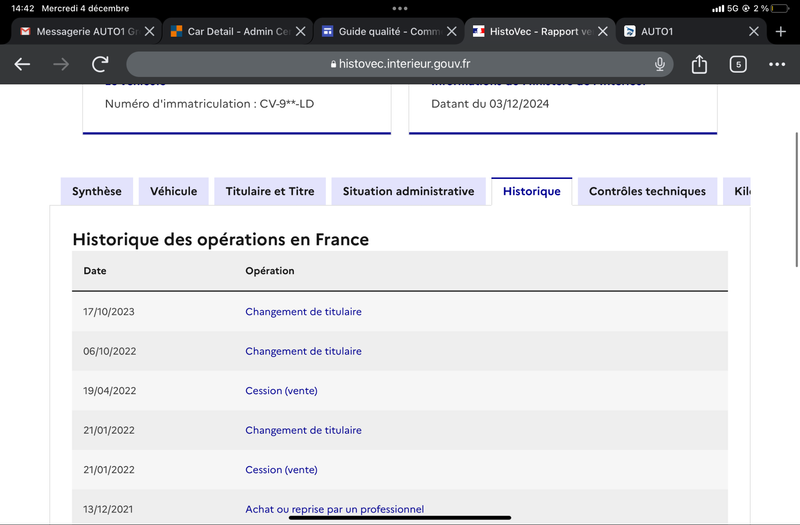The width and height of the screenshot is (800, 525).
Task: Click Changement de titulaire dated 21/01/2022
Action: click(x=303, y=430)
